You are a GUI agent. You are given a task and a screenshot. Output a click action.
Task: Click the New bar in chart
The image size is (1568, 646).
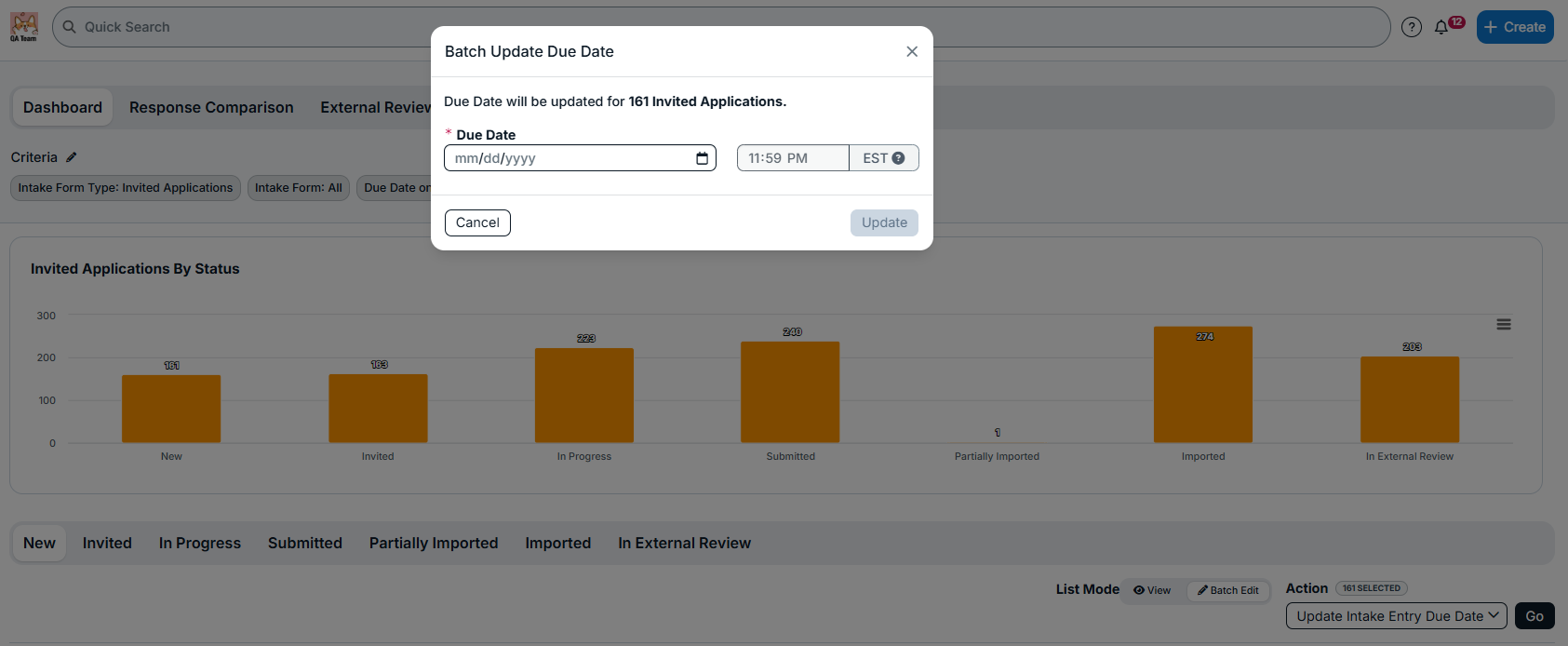point(171,409)
